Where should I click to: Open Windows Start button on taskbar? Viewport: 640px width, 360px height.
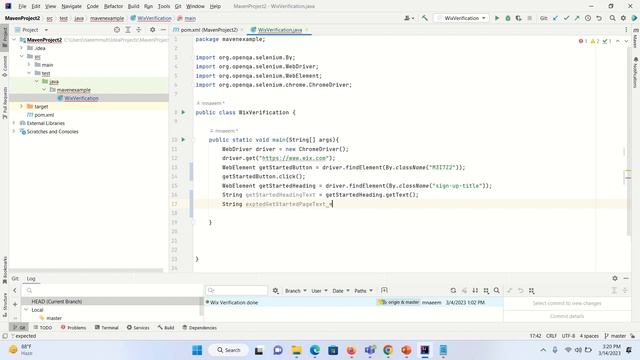(197, 350)
